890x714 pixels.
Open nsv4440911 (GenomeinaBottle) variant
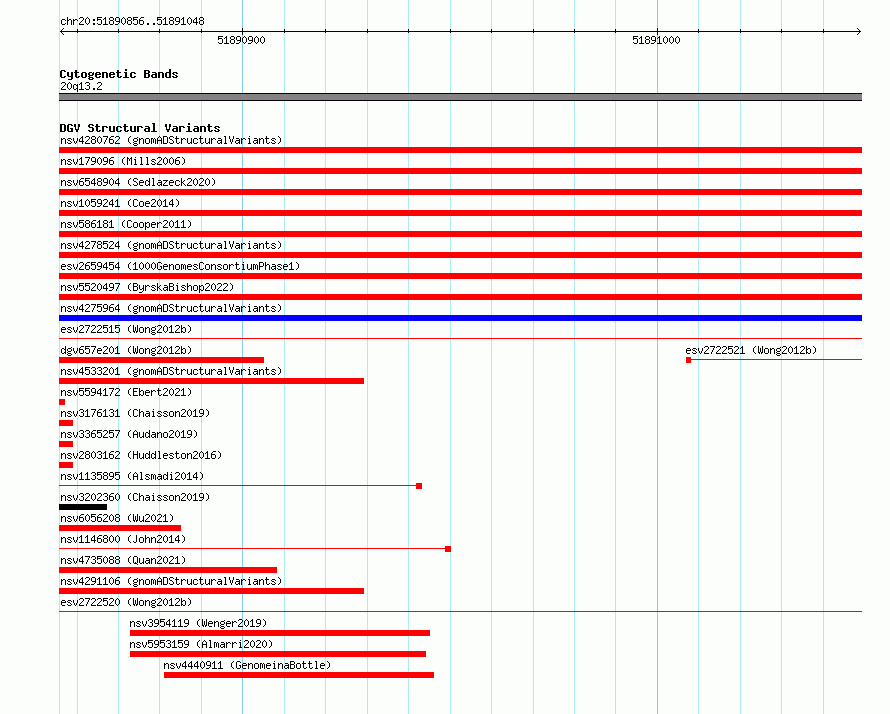pos(247,665)
